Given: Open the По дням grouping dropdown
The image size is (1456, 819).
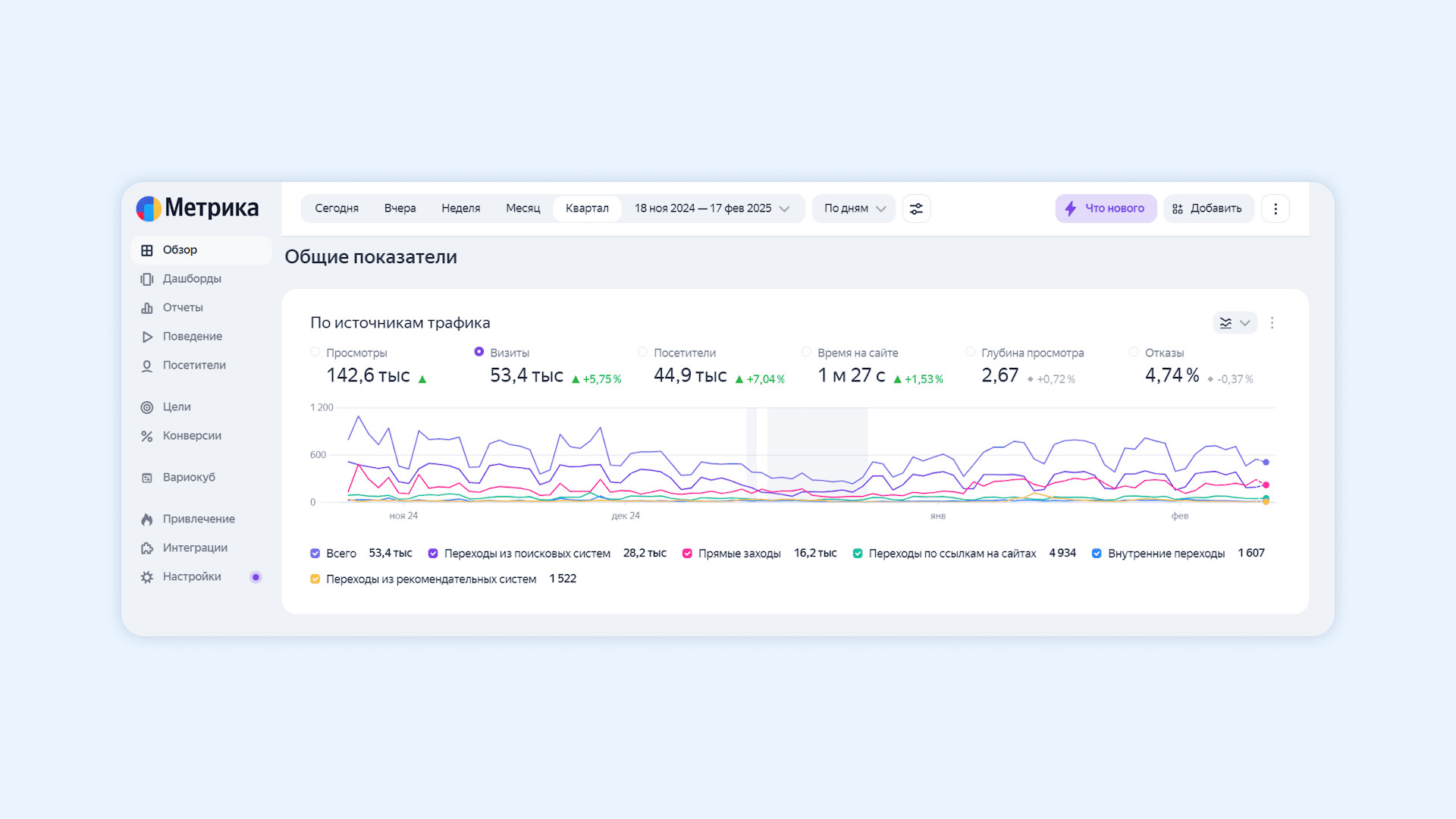Looking at the screenshot, I should click(x=854, y=209).
